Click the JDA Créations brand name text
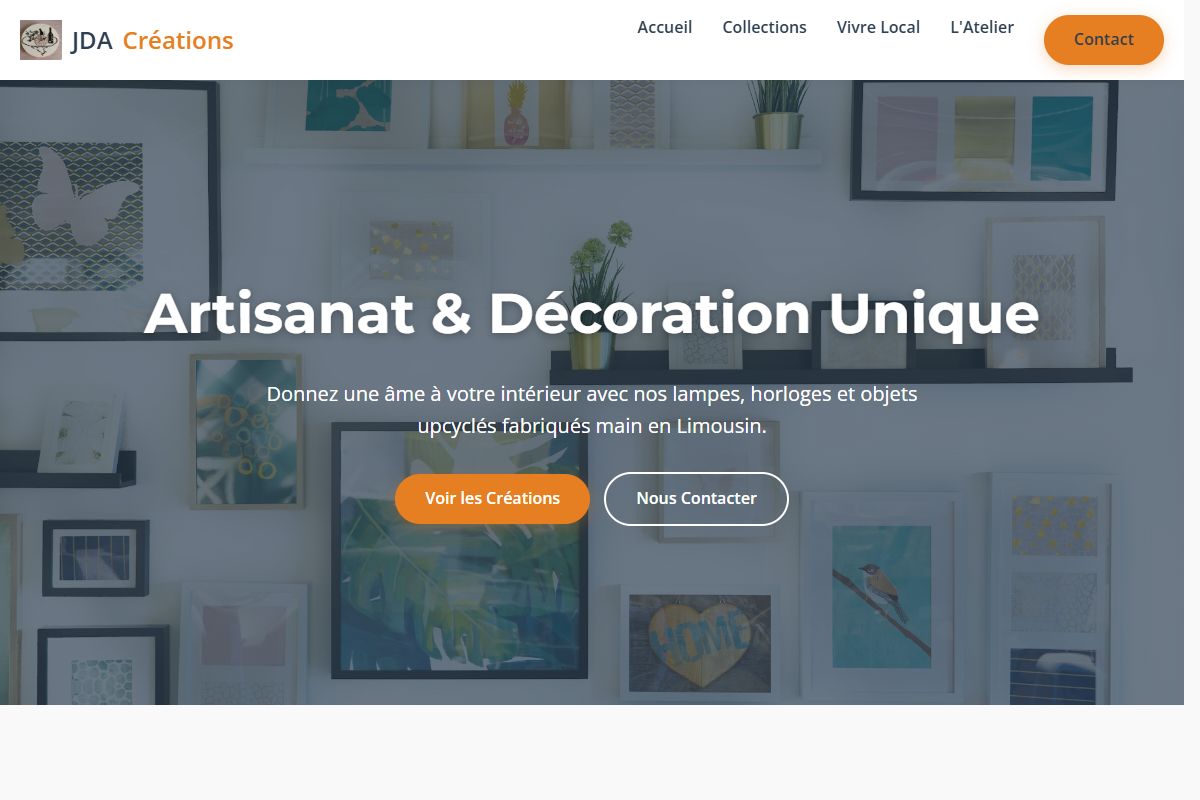The image size is (1200, 800). [152, 40]
